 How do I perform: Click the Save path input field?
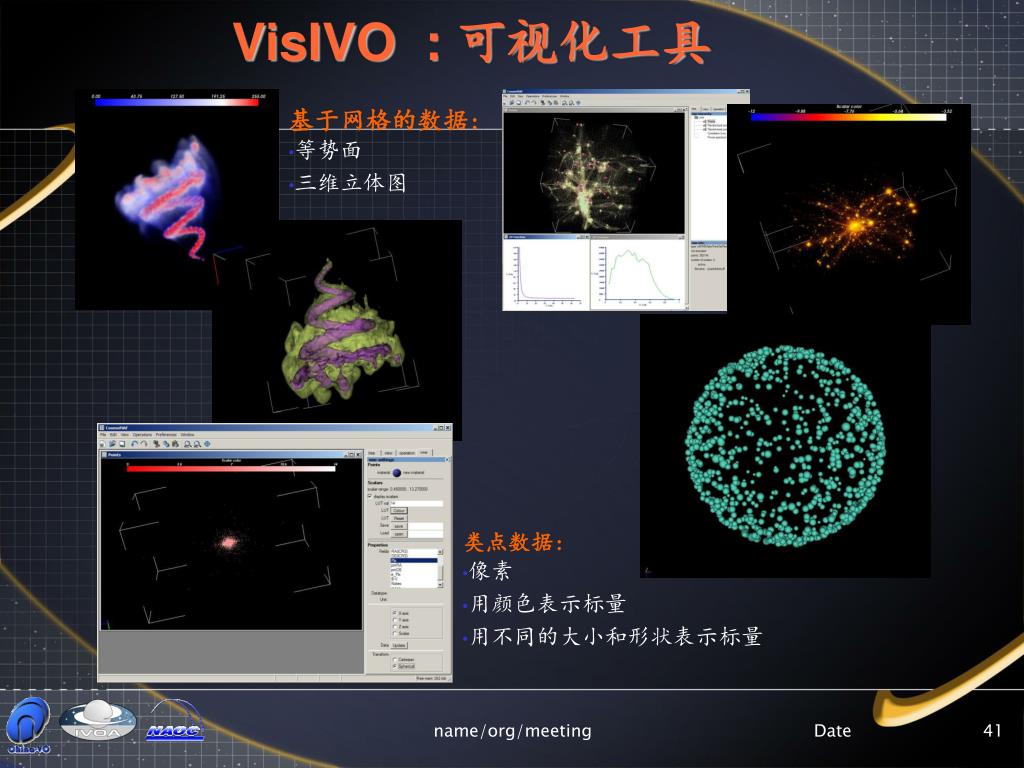425,526
